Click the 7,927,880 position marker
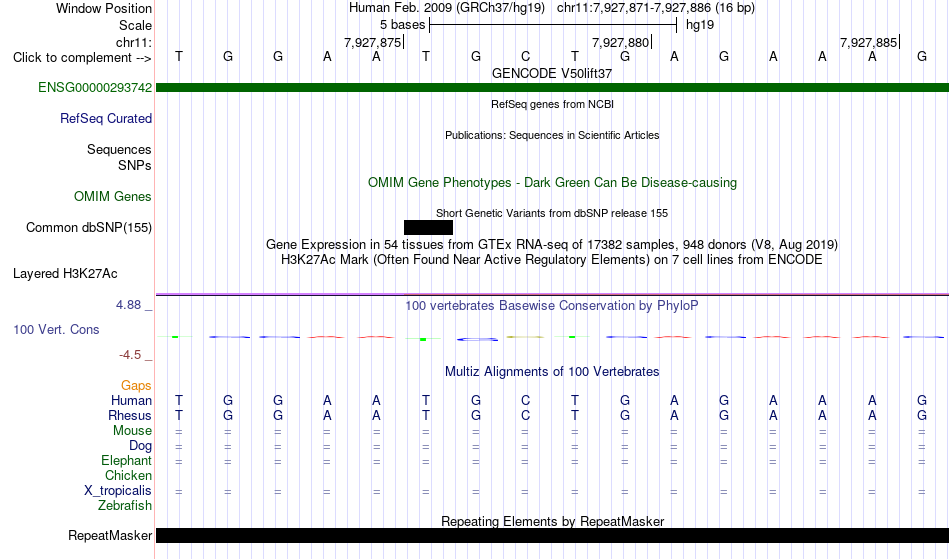The image size is (950, 559). (622, 43)
